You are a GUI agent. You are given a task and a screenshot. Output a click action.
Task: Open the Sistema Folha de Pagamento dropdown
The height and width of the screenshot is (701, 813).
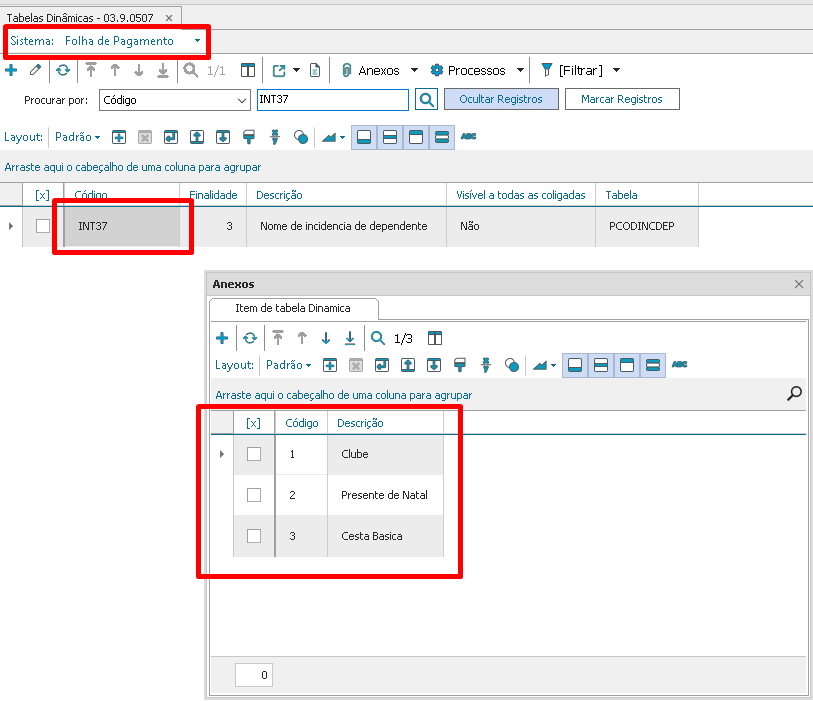(x=197, y=40)
